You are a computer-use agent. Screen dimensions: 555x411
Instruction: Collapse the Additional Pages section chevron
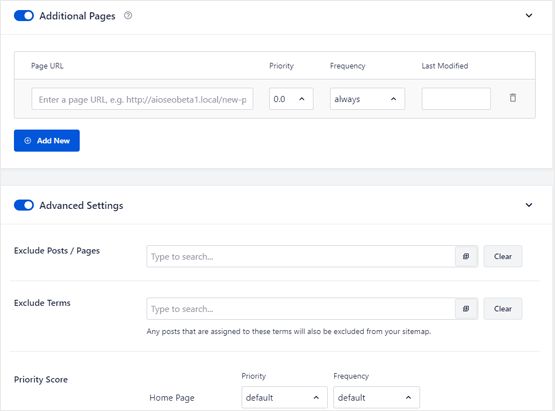(529, 15)
